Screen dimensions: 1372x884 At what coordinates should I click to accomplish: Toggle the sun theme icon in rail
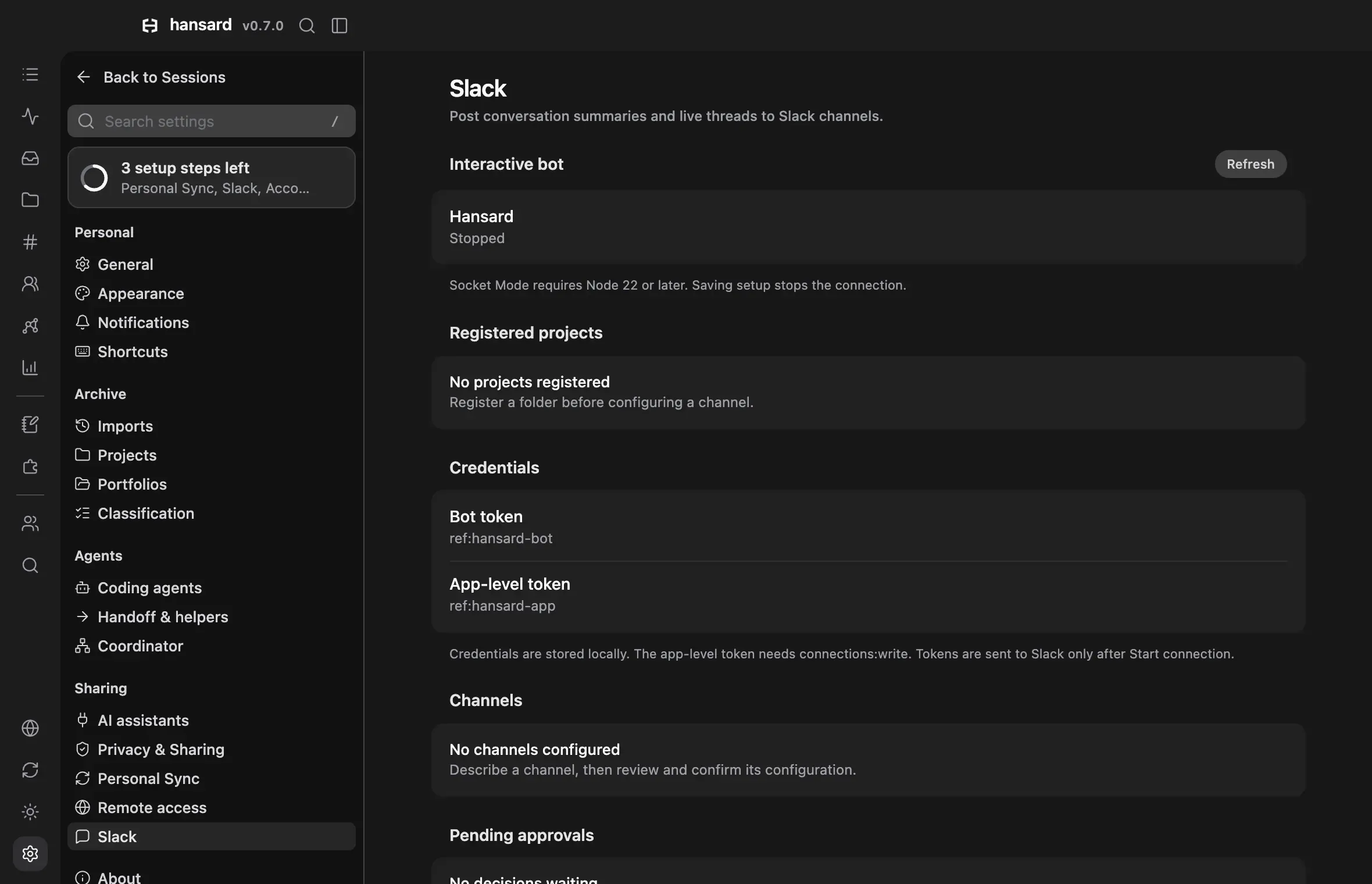click(x=30, y=812)
